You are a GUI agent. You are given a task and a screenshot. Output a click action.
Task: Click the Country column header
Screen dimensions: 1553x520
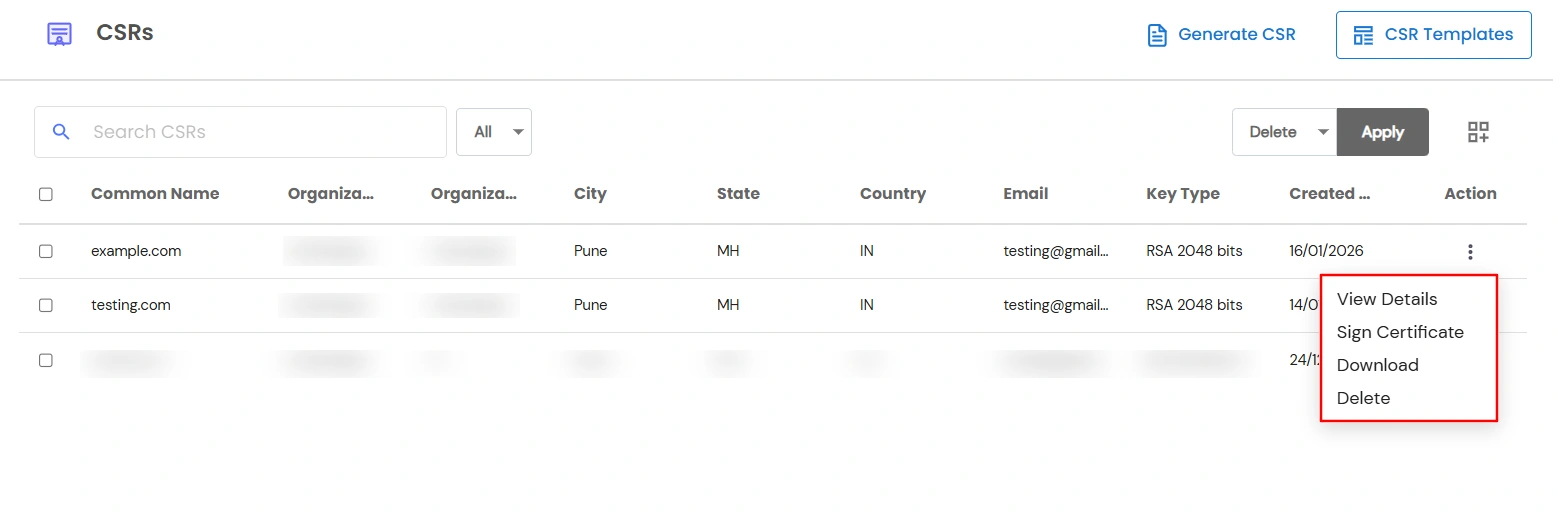tap(893, 194)
